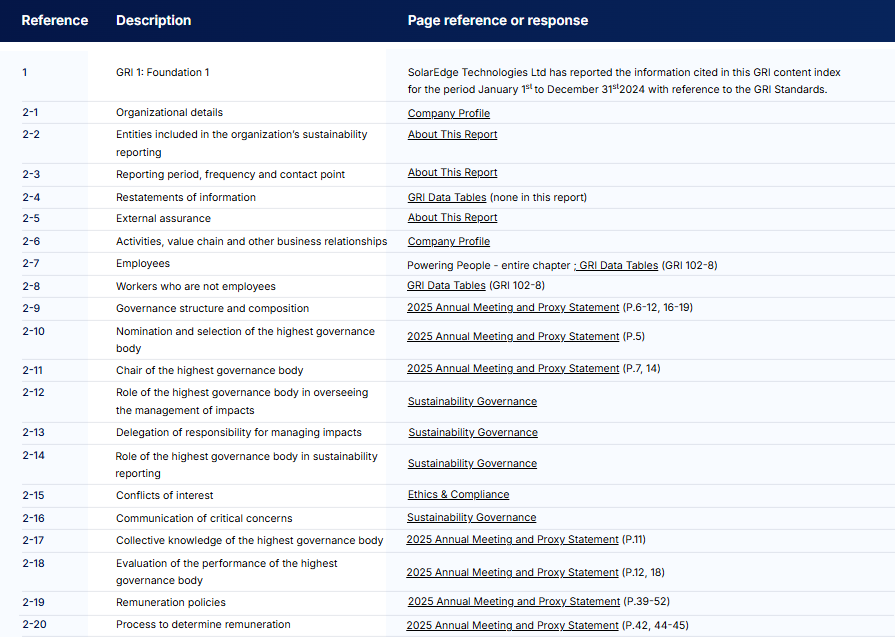This screenshot has height=637, width=895.
Task: Select Role of highest governance body in sustainability reporting
Action: tap(247, 465)
